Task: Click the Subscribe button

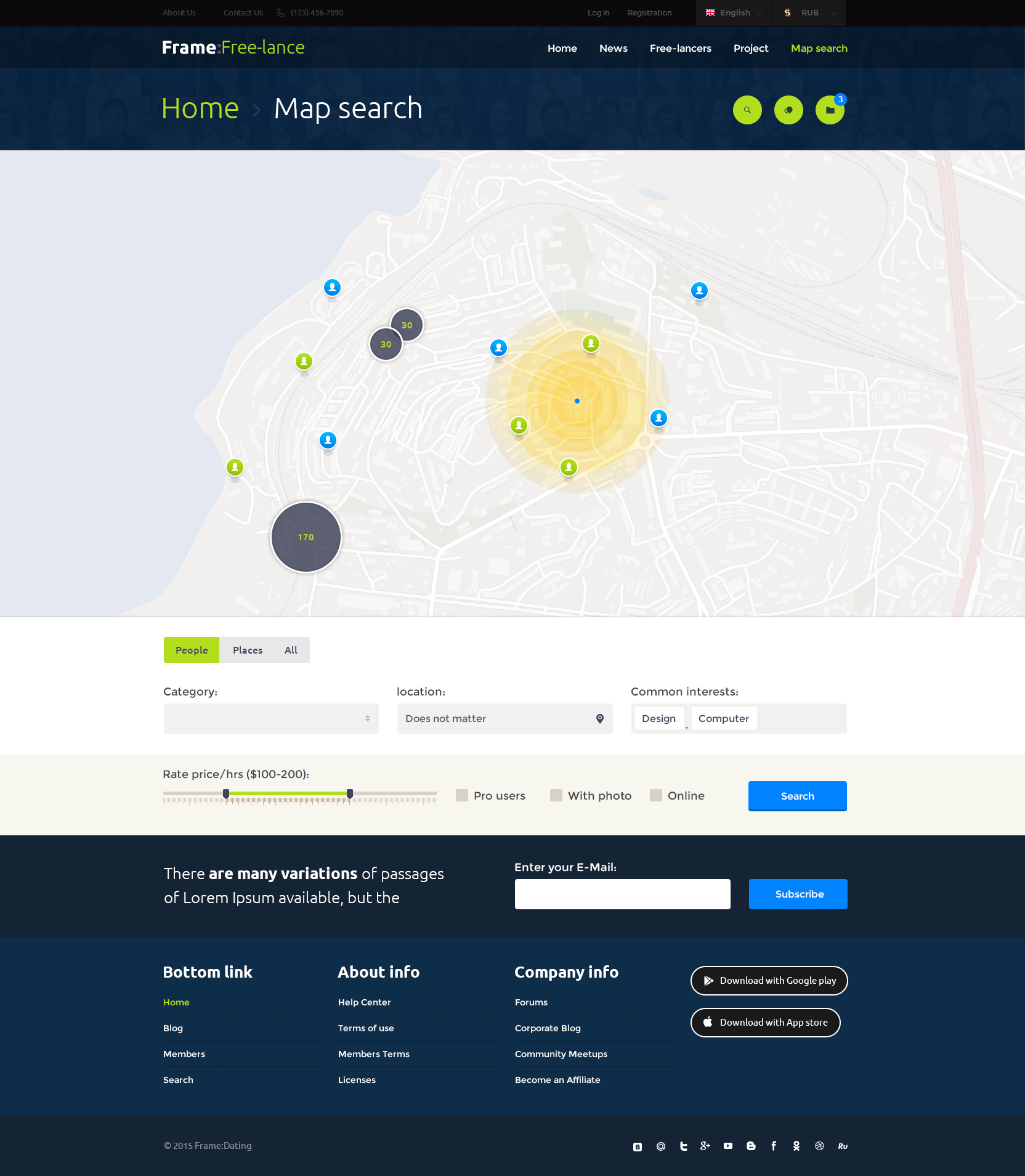Action: [x=798, y=894]
